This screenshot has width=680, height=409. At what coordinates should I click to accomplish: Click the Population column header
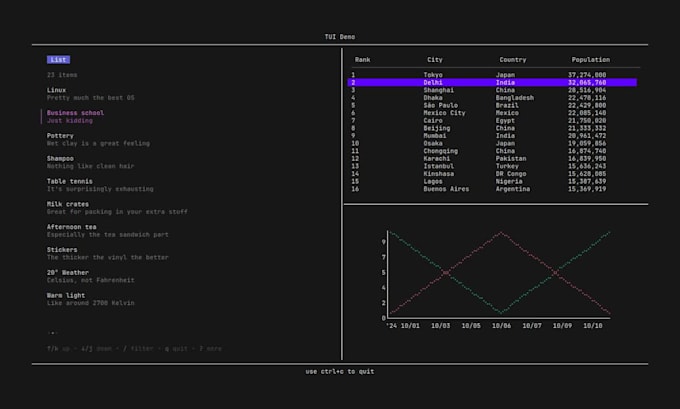(x=590, y=59)
